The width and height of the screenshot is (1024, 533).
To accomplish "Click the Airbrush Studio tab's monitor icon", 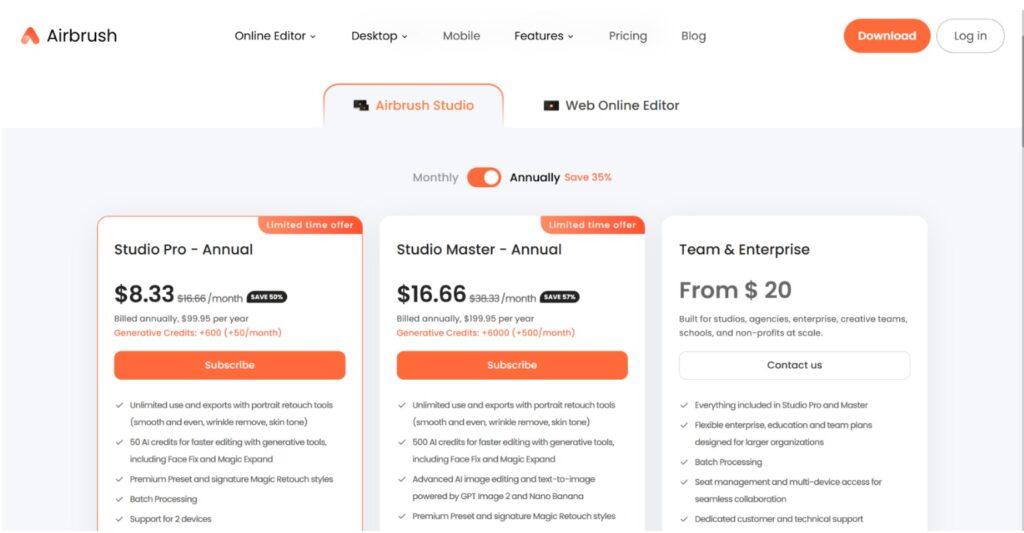I will 360,105.
